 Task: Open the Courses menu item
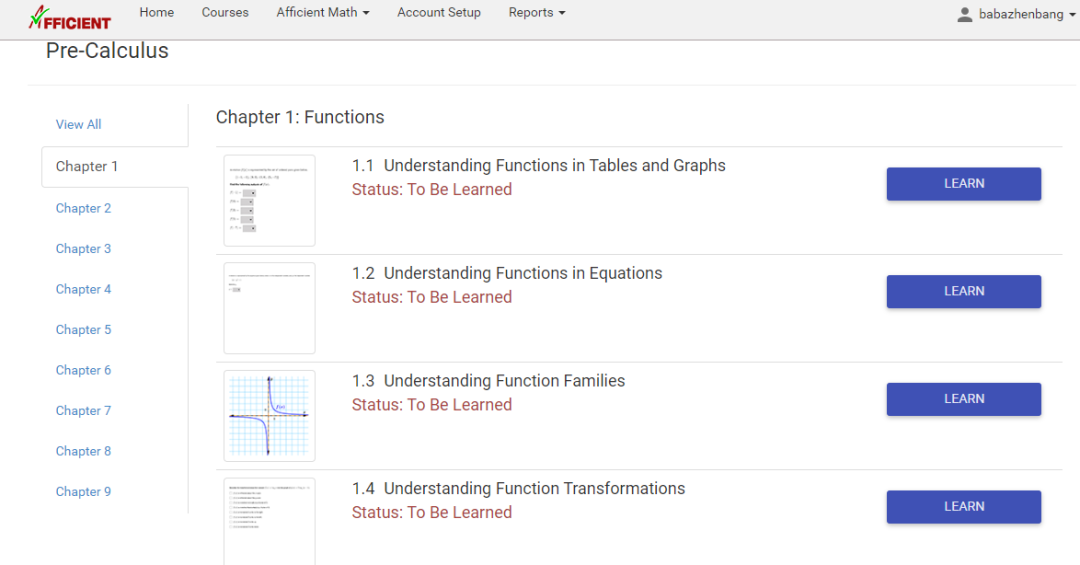click(x=225, y=13)
